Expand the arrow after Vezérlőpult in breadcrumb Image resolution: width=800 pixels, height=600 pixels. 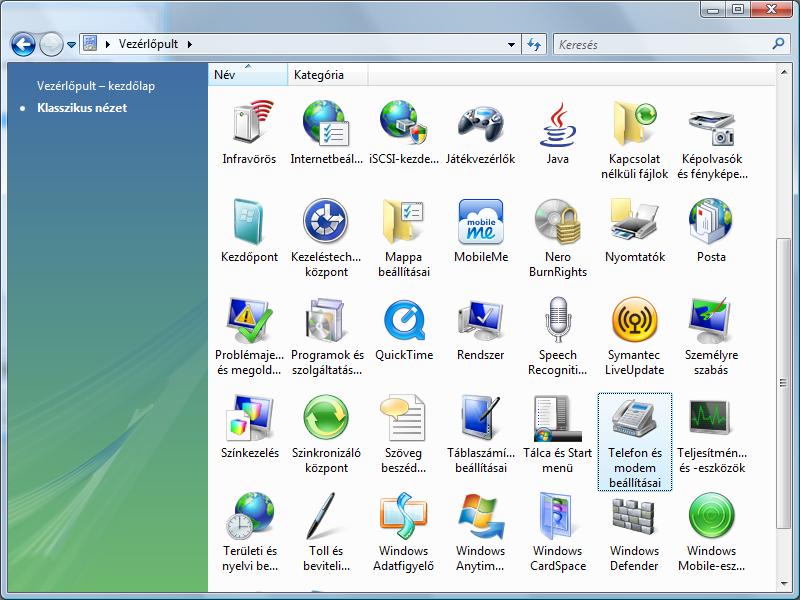coord(189,45)
